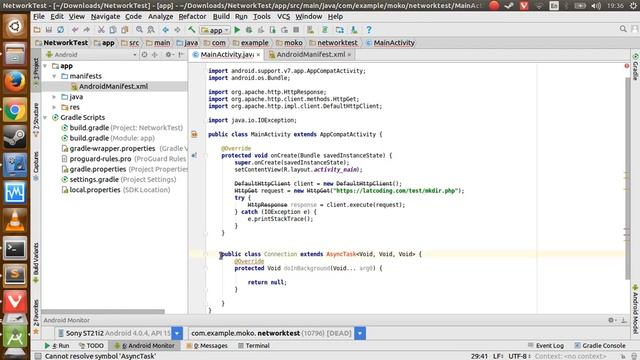Open the Event Log panel
Screen dimensions: 640x360
coord(546,346)
